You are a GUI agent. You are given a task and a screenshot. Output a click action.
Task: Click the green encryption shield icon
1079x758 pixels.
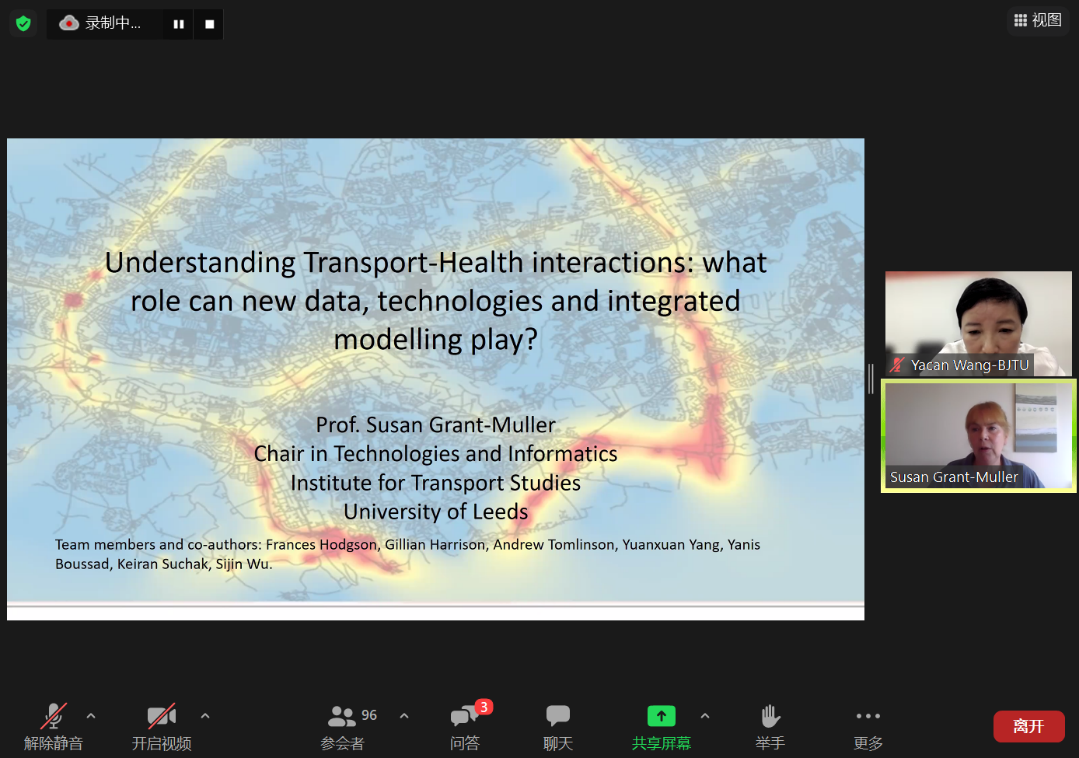click(x=23, y=23)
